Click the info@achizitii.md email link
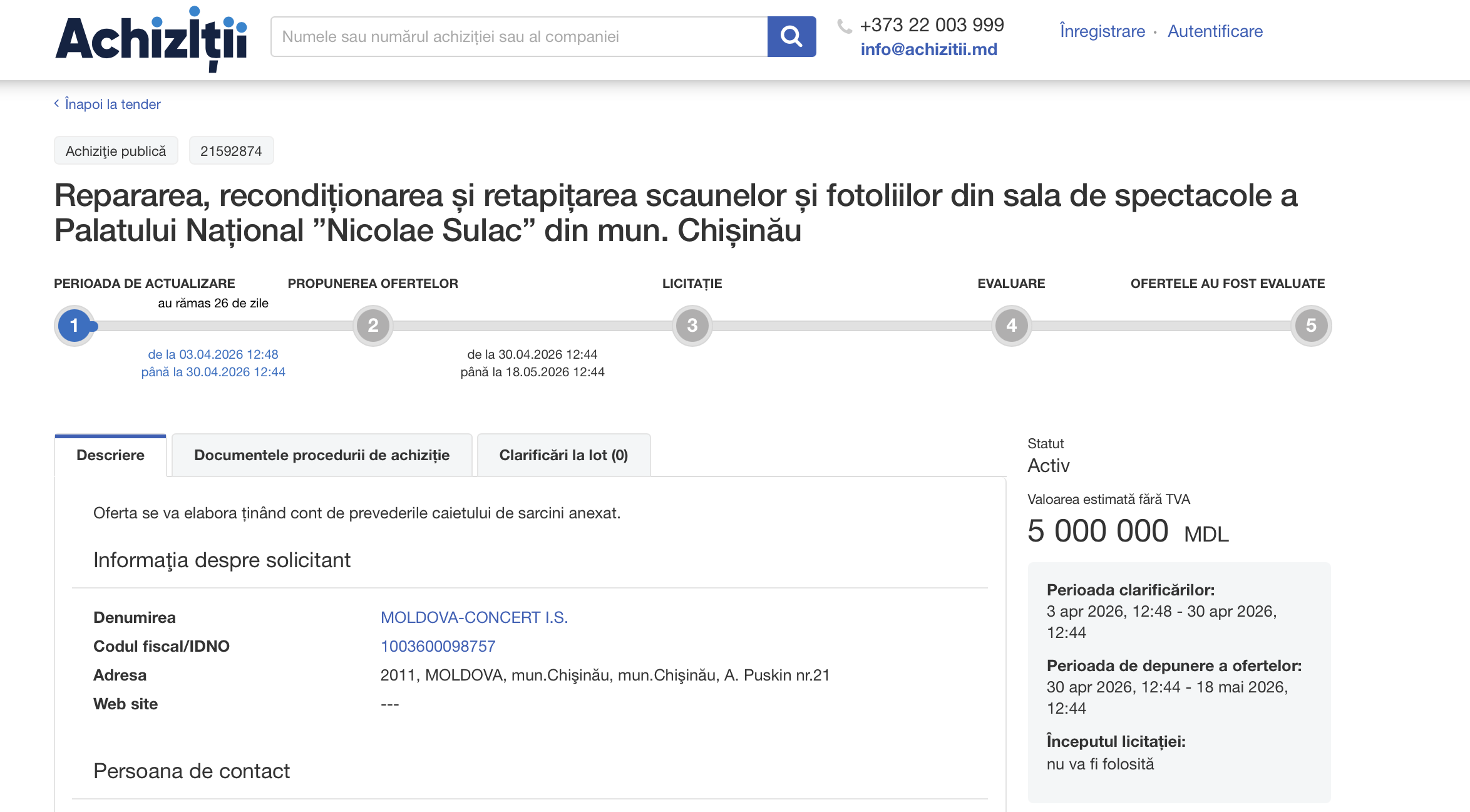Image resolution: width=1470 pixels, height=812 pixels. [x=928, y=49]
